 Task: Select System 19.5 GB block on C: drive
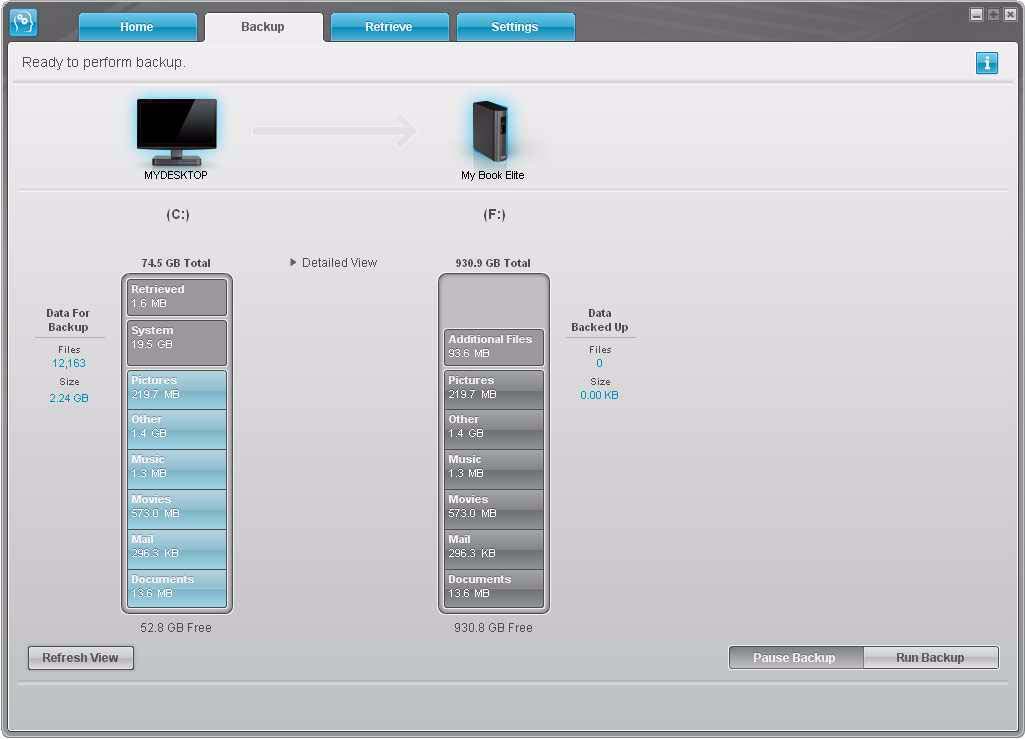[x=176, y=343]
